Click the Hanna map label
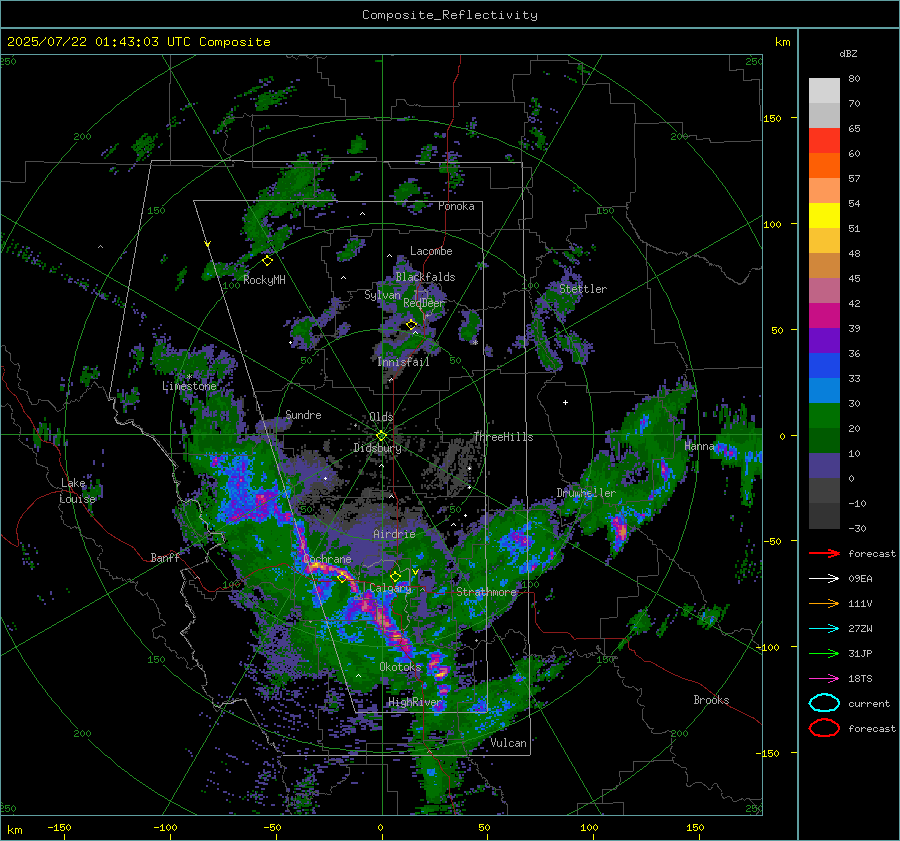This screenshot has height=841, width=900. coord(700,446)
